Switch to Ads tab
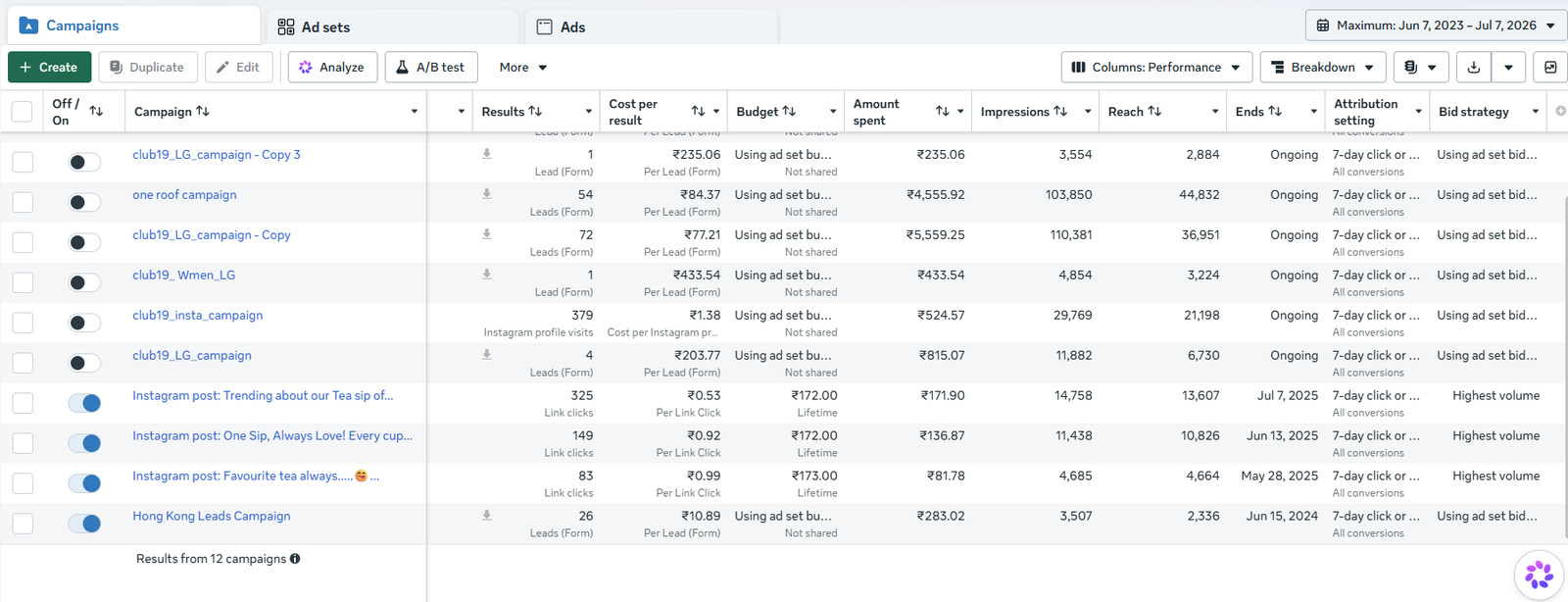This screenshot has width=1568, height=602. (x=652, y=26)
